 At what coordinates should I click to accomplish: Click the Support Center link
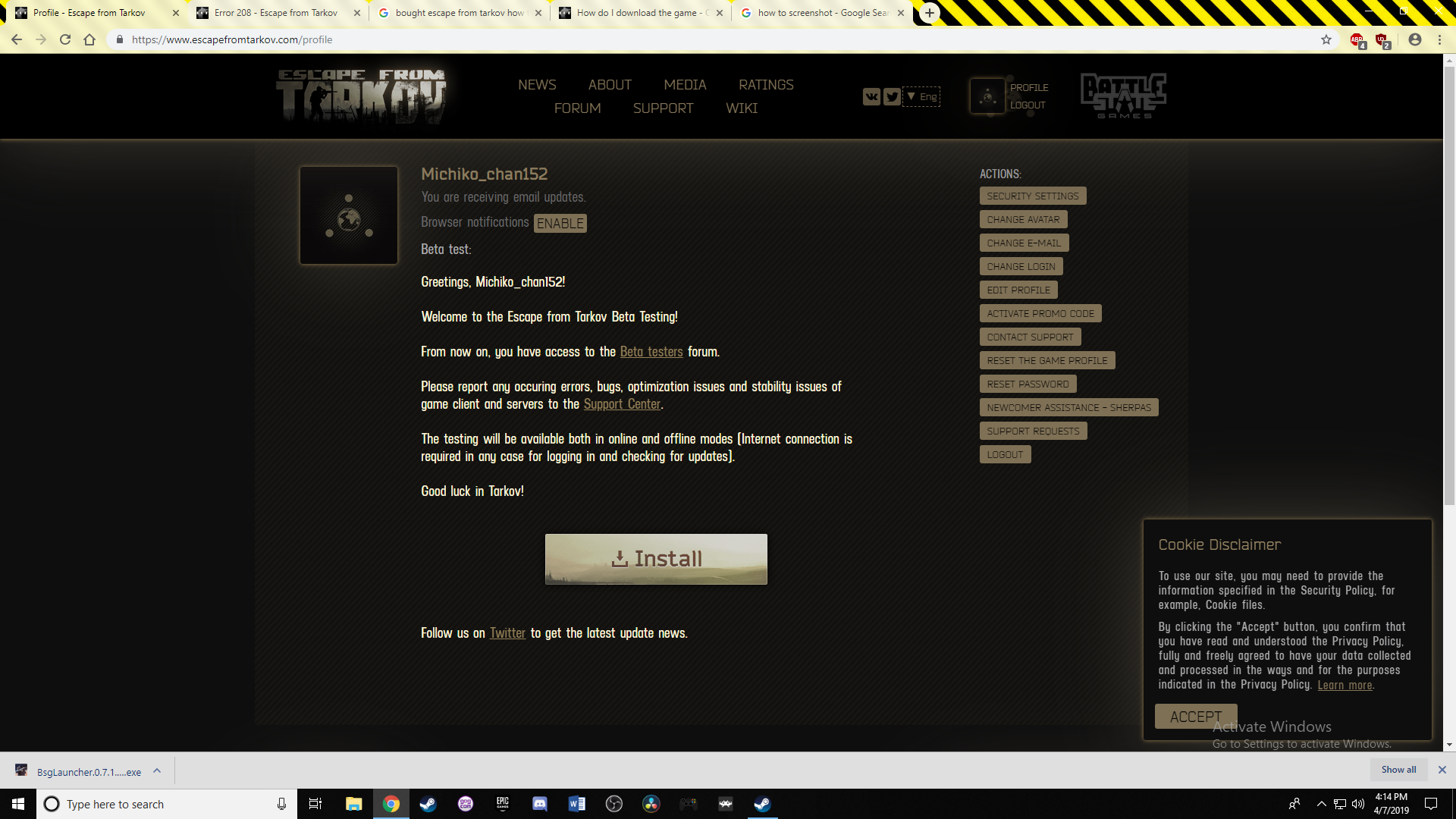pyautogui.click(x=621, y=403)
